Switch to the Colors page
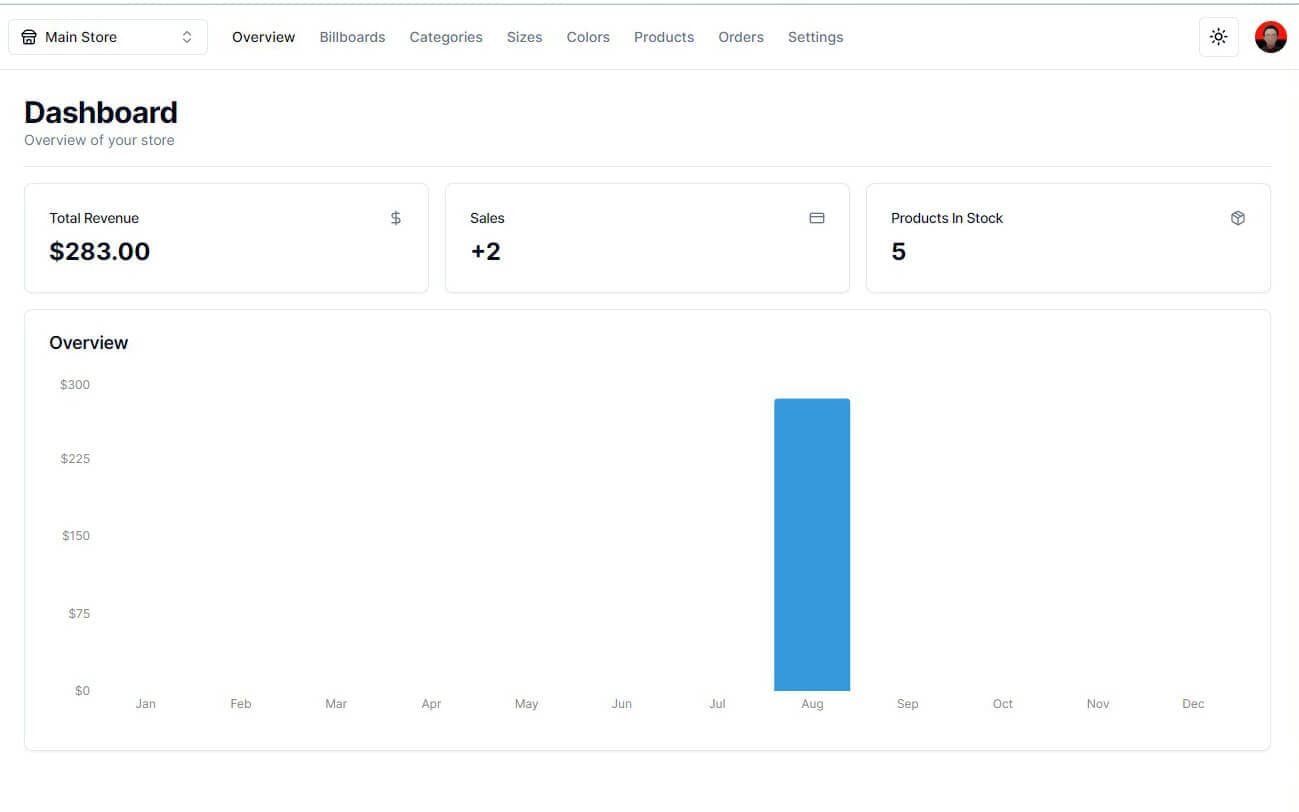 588,37
